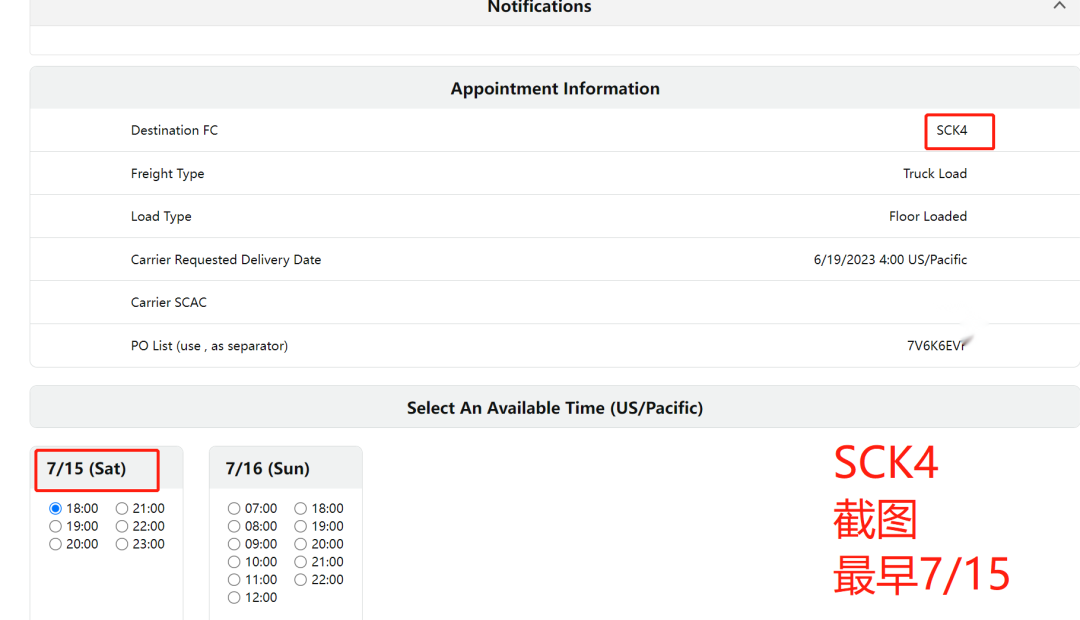Select 23:00 radio on 7/15 (Sat)
This screenshot has height=620, width=1080.
click(x=122, y=545)
